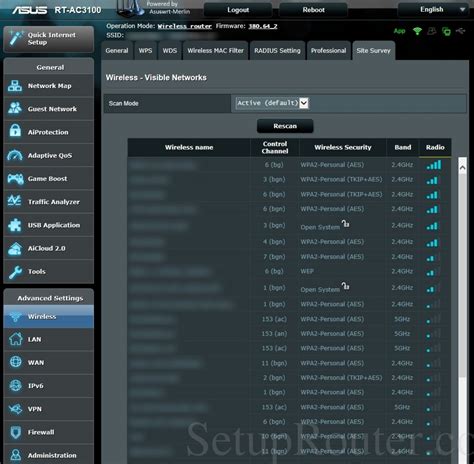The width and height of the screenshot is (474, 464).
Task: Click the 7 (bgn) channel cell
Action: tap(274, 257)
